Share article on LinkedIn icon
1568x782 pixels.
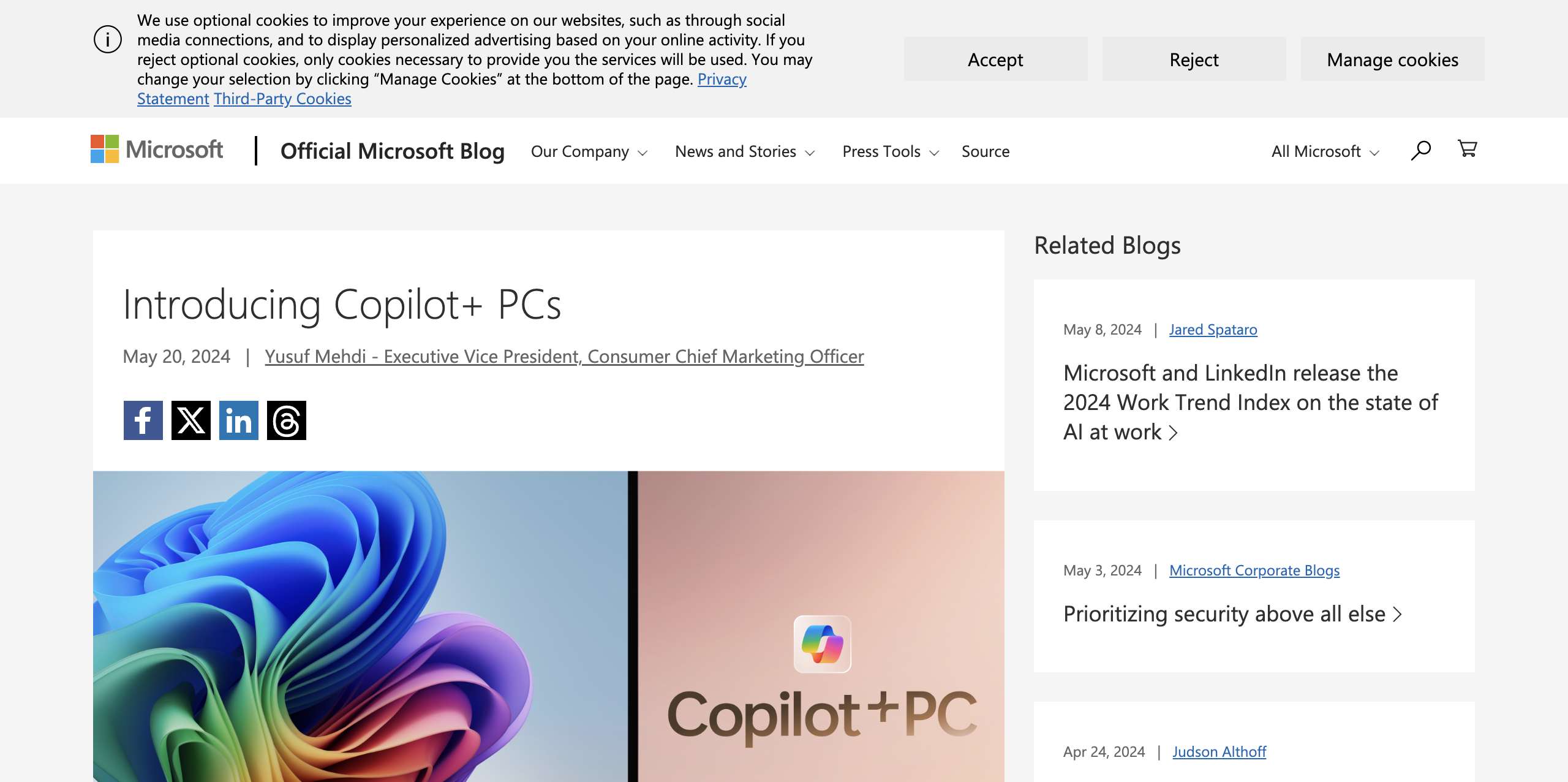tap(238, 420)
